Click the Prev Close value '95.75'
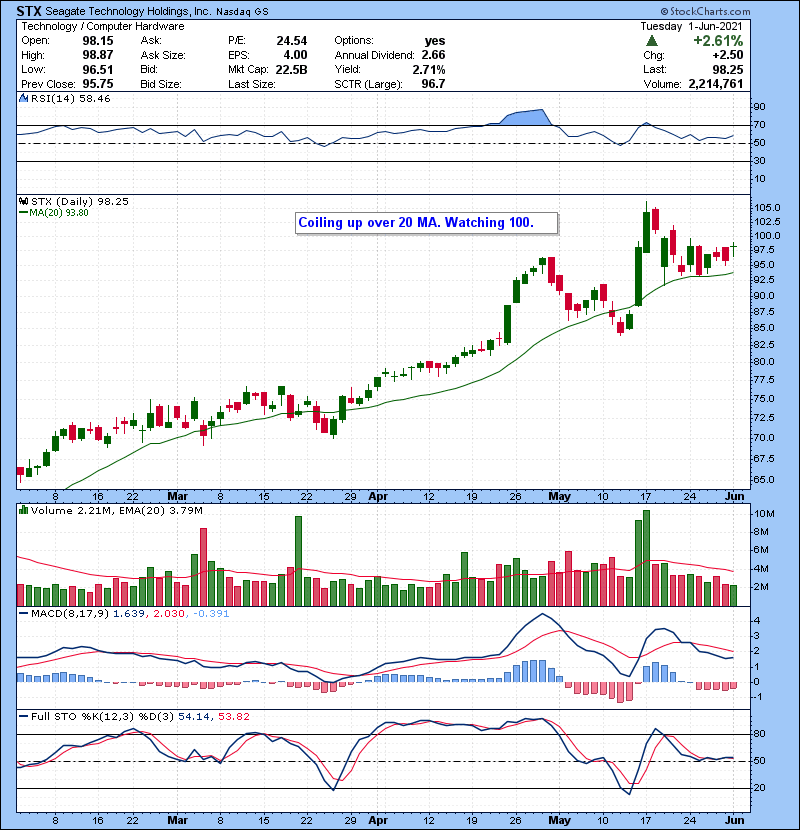 (x=97, y=84)
